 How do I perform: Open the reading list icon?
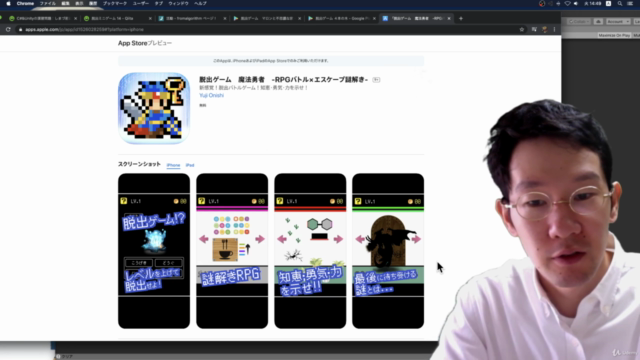point(534,29)
